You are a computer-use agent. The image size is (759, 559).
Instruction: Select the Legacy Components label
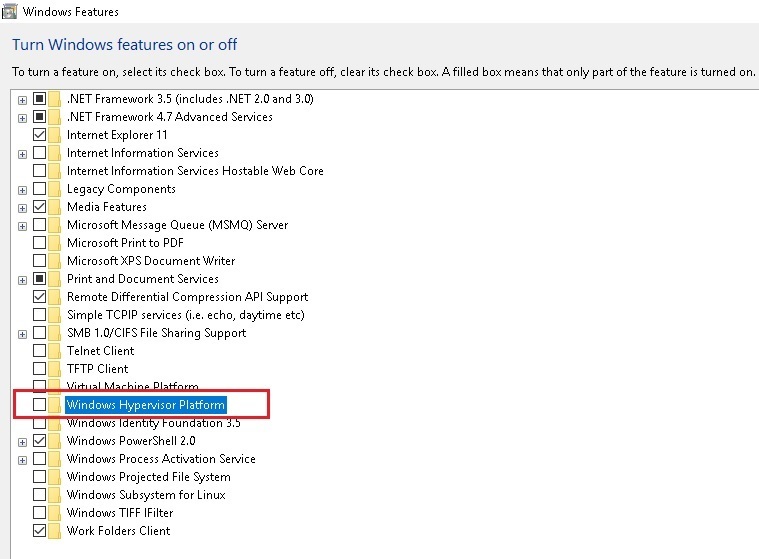click(x=121, y=189)
